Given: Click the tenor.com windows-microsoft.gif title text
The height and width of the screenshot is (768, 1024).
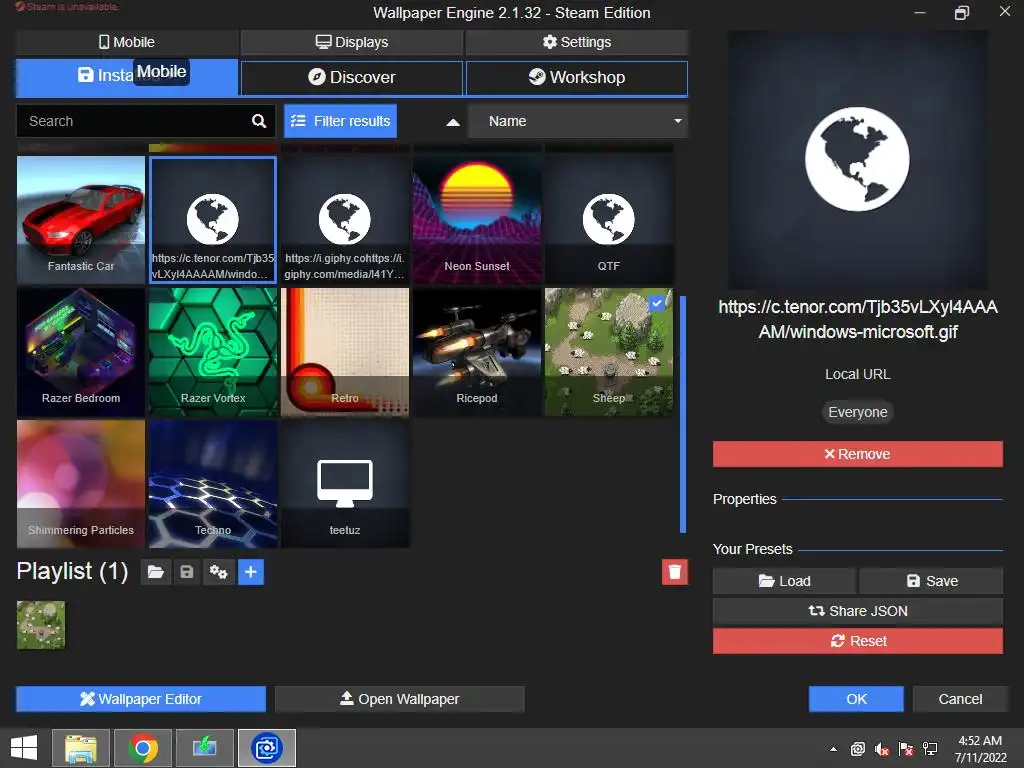Looking at the screenshot, I should coord(857,319).
